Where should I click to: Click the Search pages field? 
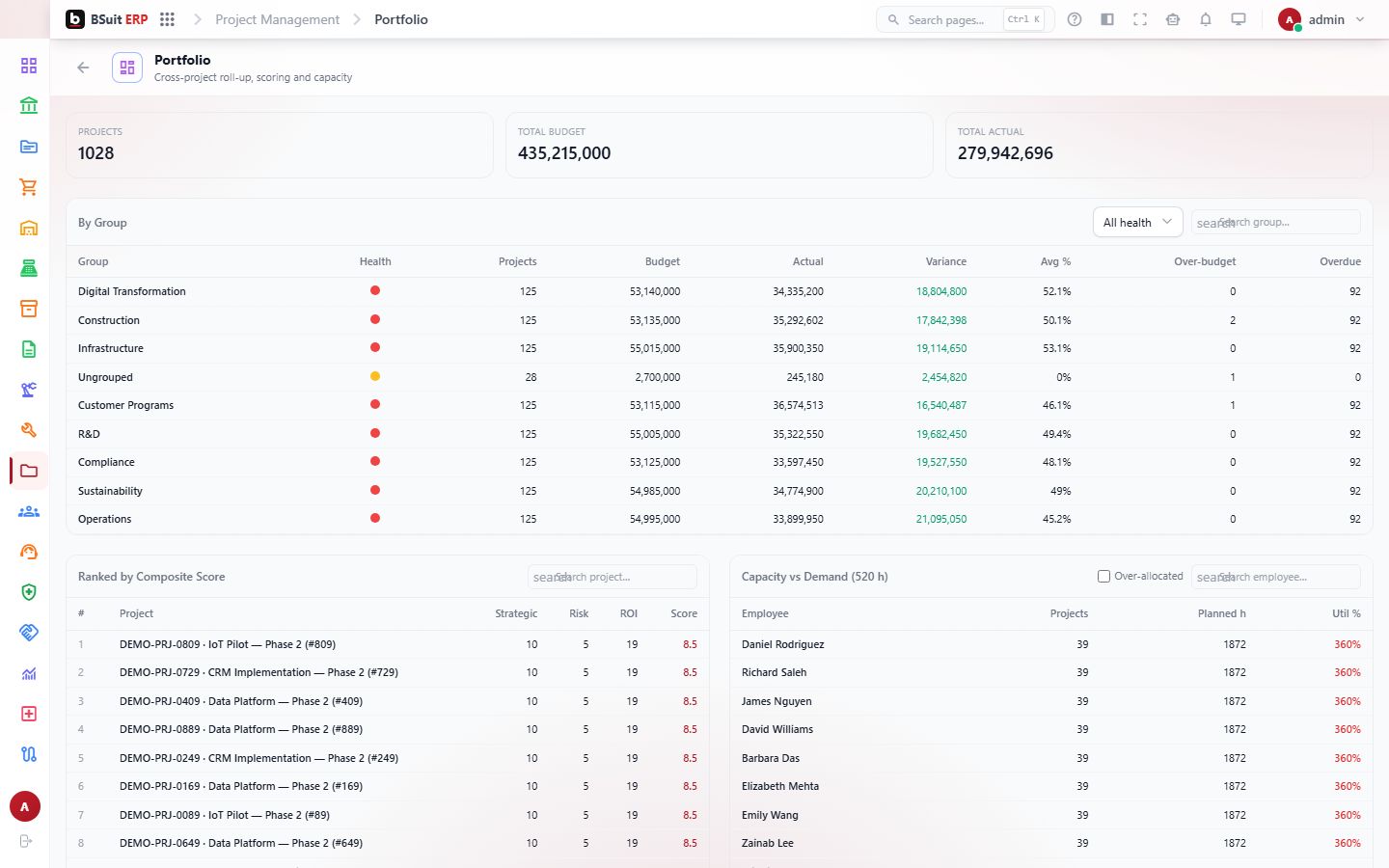click(x=965, y=19)
